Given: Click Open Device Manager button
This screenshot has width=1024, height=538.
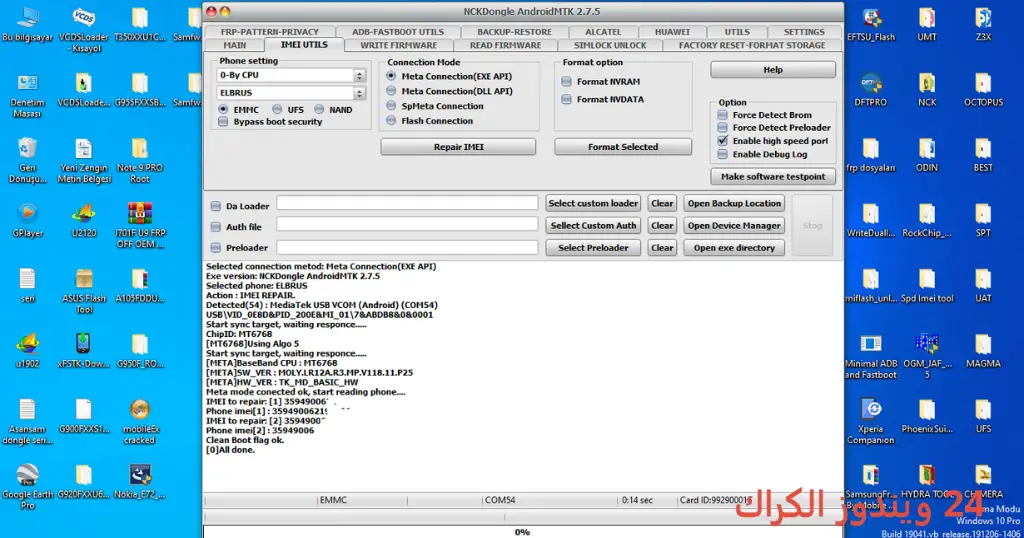Looking at the screenshot, I should [x=734, y=225].
